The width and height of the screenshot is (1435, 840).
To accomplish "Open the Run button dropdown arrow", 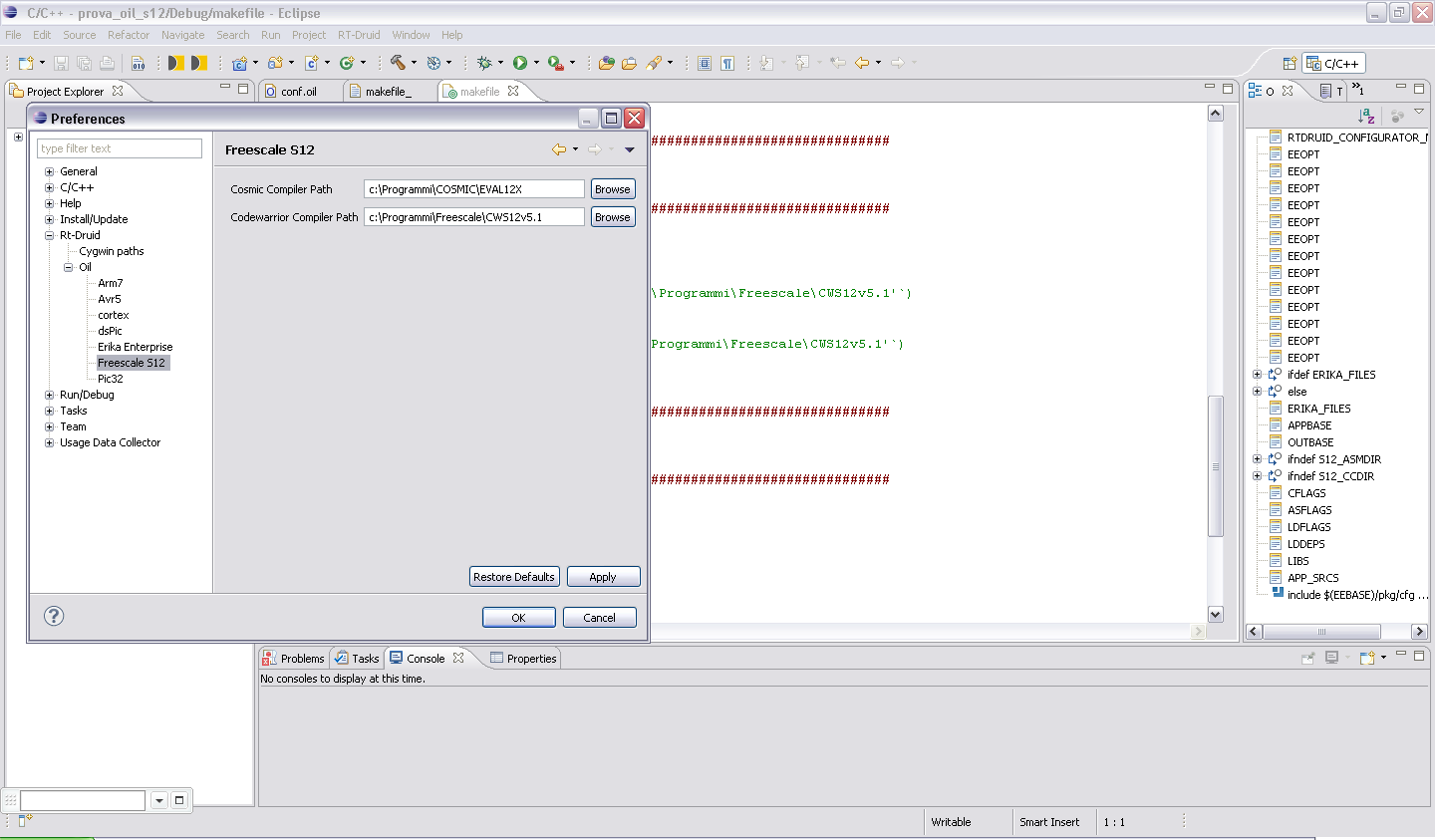I will 536,63.
